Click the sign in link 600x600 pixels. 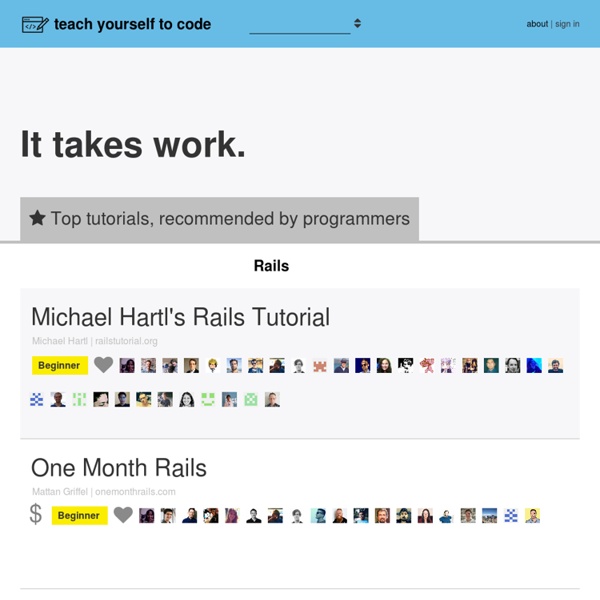coord(567,24)
